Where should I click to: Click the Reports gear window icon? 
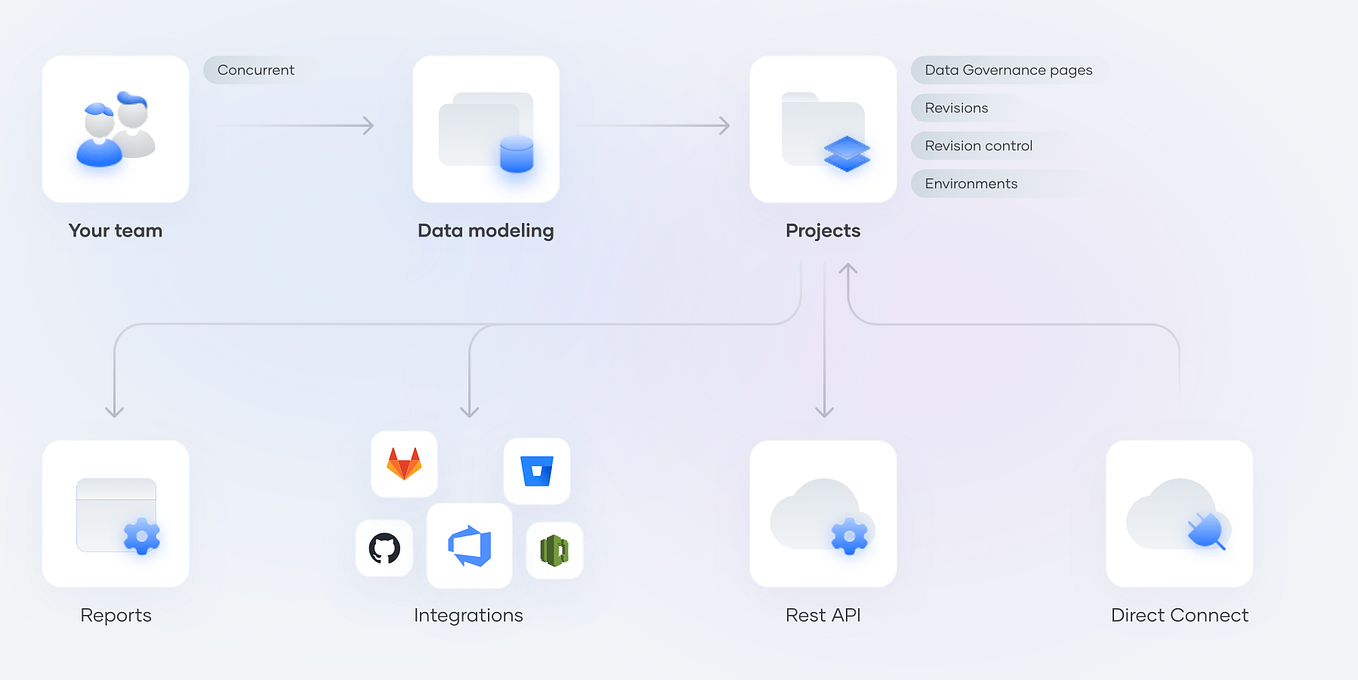[115, 513]
